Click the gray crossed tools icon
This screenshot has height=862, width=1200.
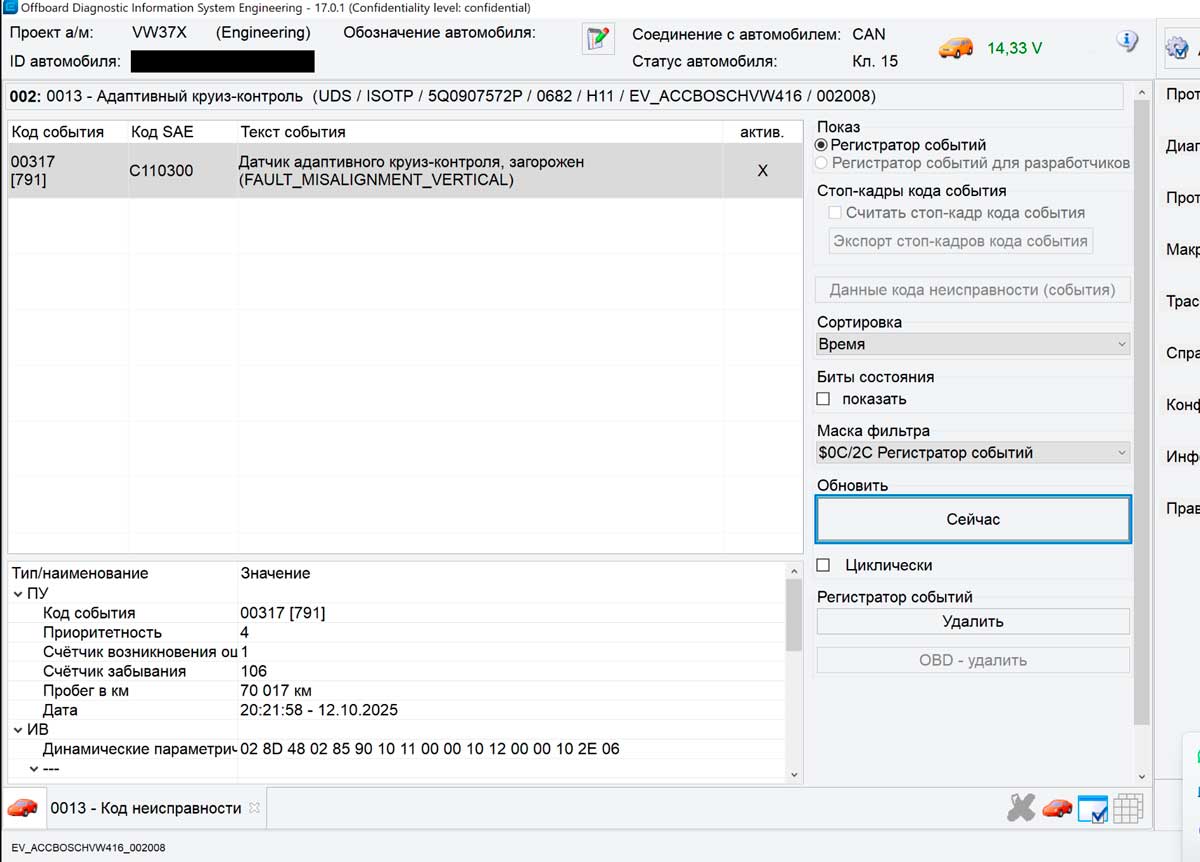1020,808
